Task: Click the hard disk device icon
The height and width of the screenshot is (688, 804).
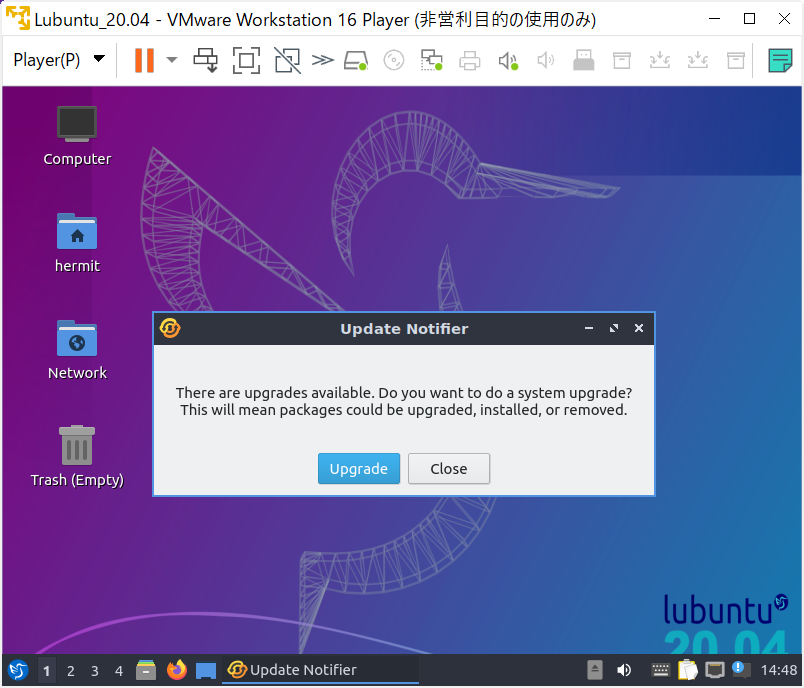Action: pyautogui.click(x=356, y=60)
